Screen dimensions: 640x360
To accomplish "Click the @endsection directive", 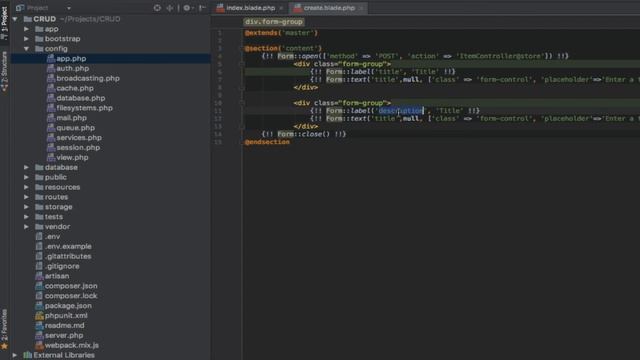I will [267, 142].
